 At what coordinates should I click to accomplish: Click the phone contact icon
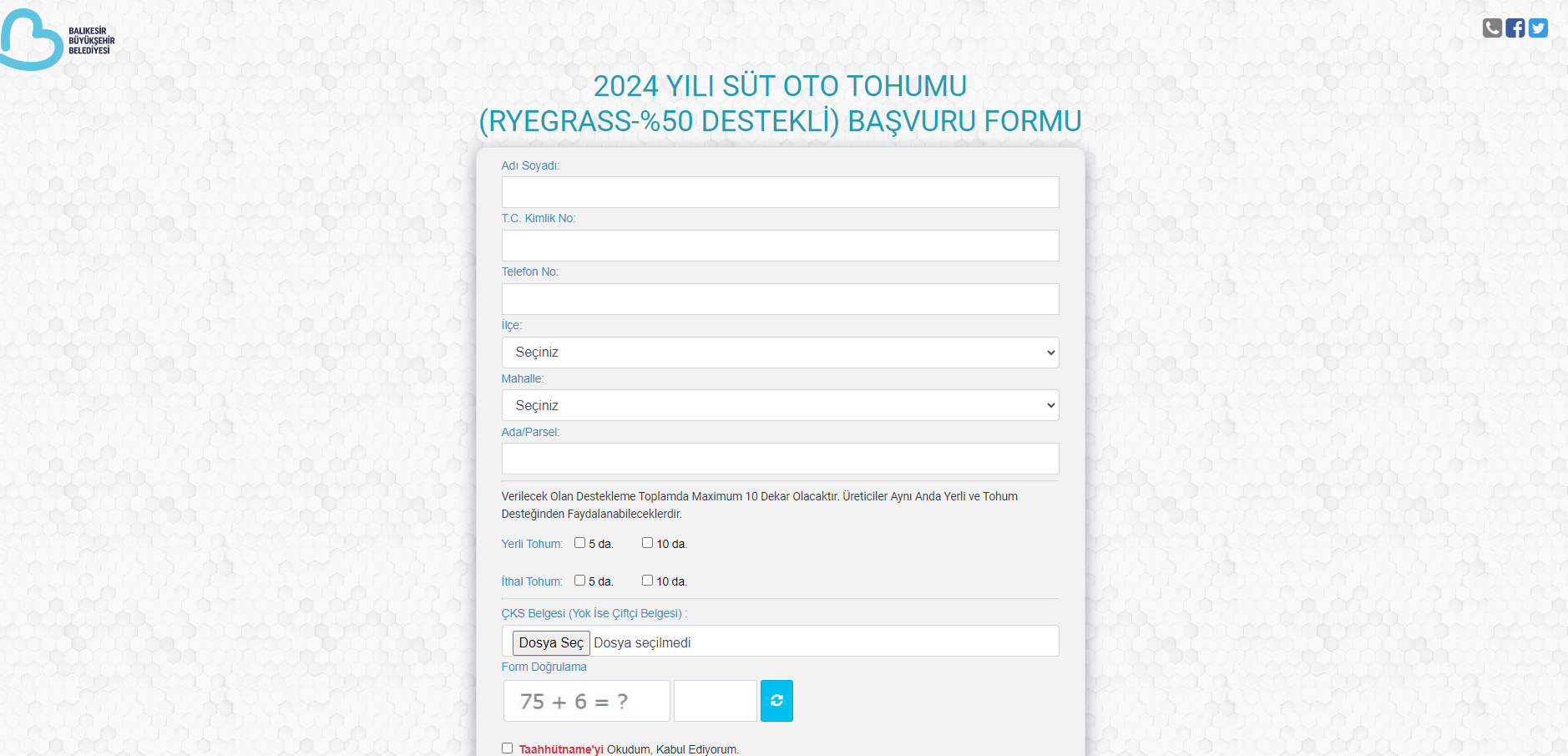click(1492, 28)
